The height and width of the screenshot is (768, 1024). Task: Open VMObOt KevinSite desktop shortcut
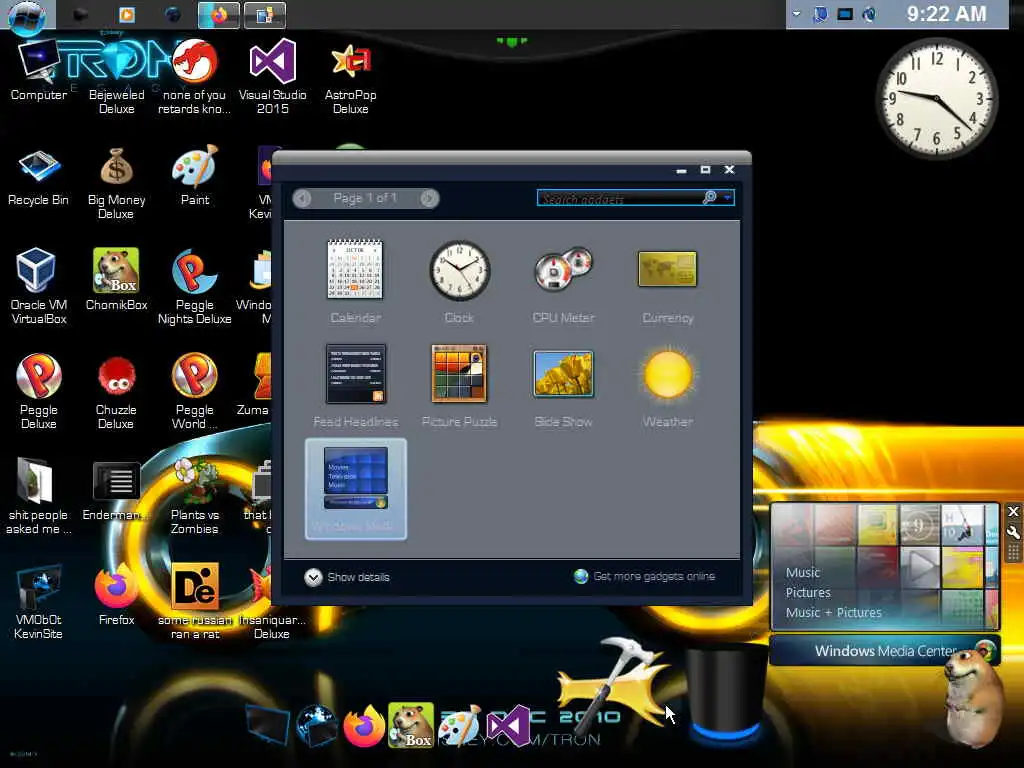[39, 602]
